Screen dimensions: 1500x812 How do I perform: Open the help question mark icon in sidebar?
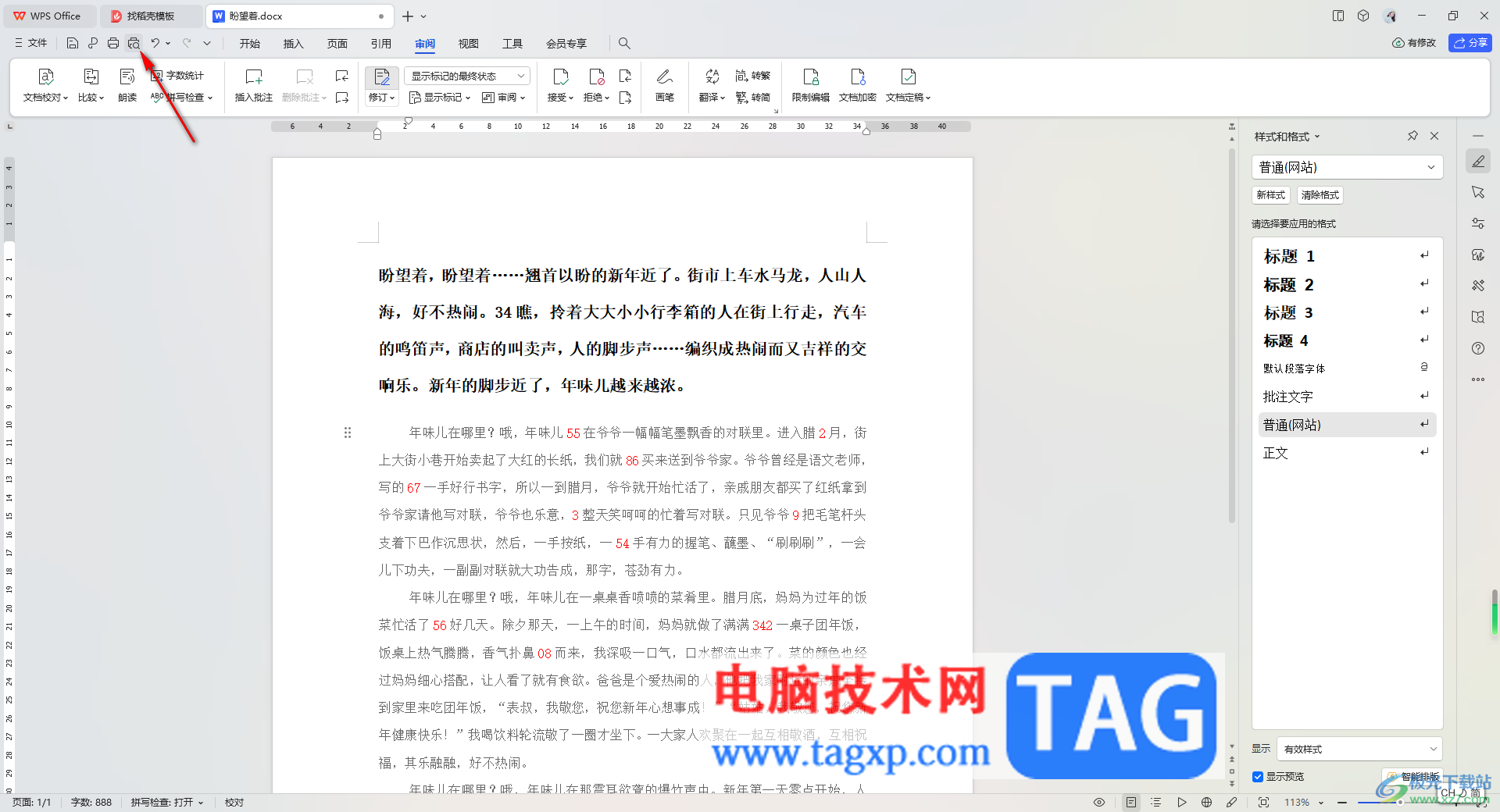[x=1478, y=348]
